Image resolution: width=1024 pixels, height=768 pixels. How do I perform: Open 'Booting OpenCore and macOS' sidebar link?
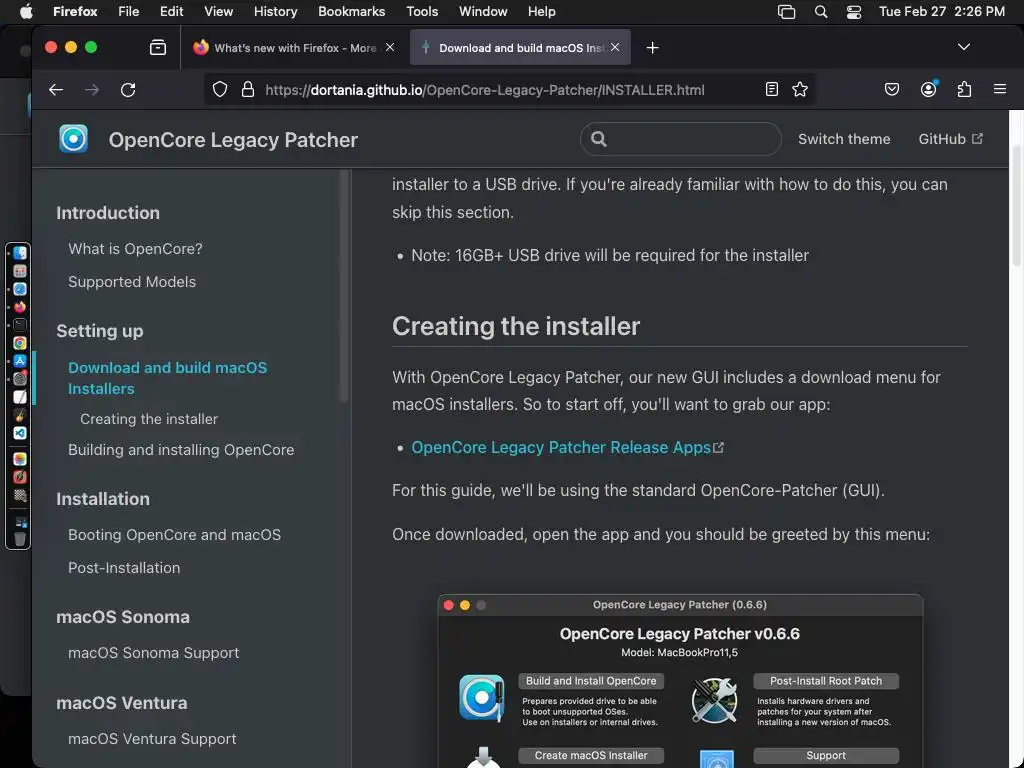(174, 535)
